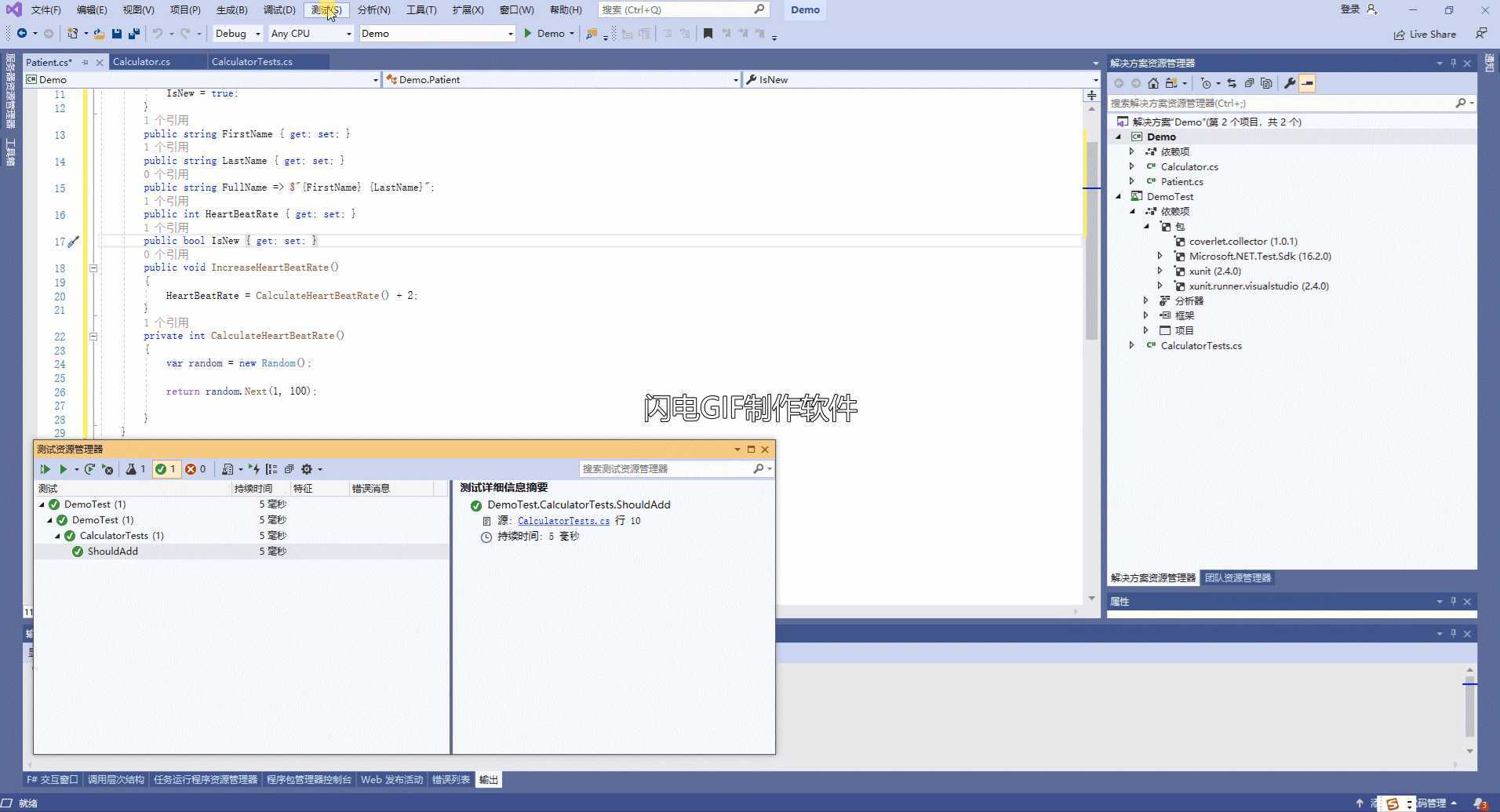This screenshot has height=812, width=1500.
Task: Click the Save icon in toolbar
Action: coord(117,34)
